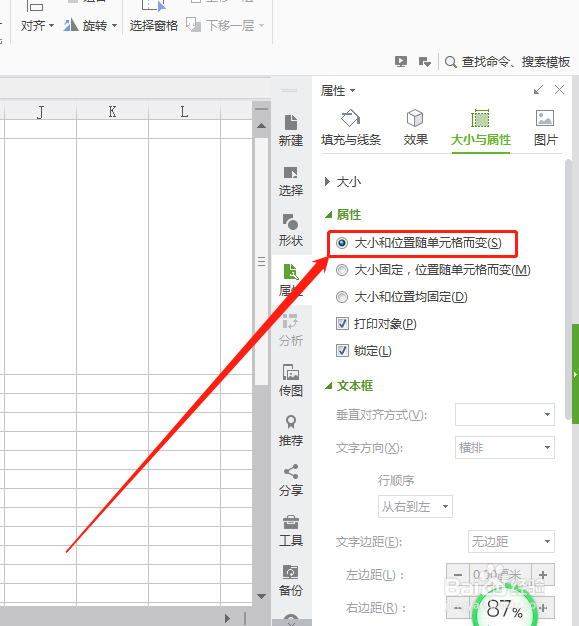Click the window dropdown icon beside search

pos(424,62)
